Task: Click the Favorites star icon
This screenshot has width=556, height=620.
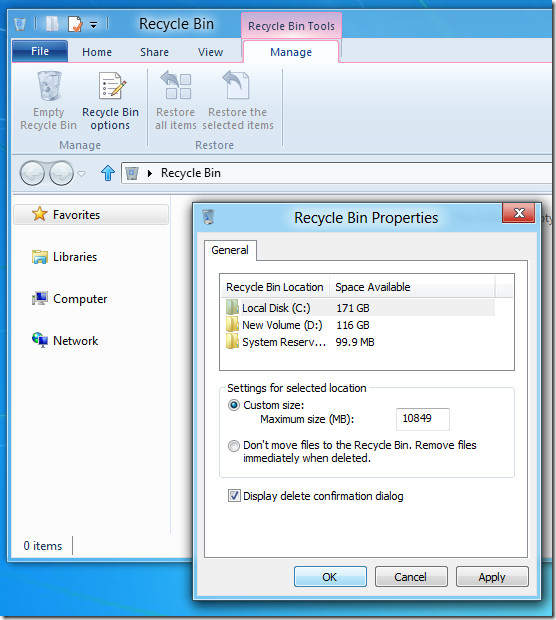Action: pos(40,214)
